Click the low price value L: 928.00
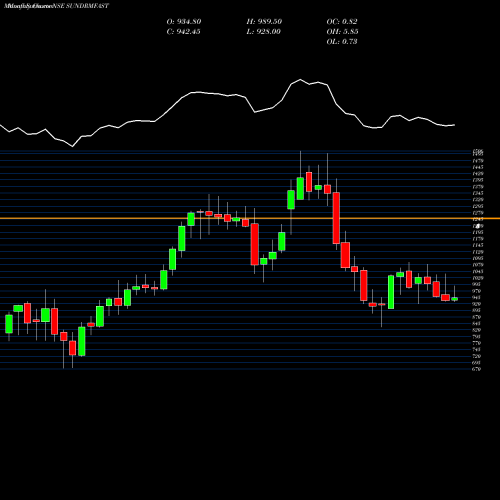The height and width of the screenshot is (500, 500). coord(264,32)
